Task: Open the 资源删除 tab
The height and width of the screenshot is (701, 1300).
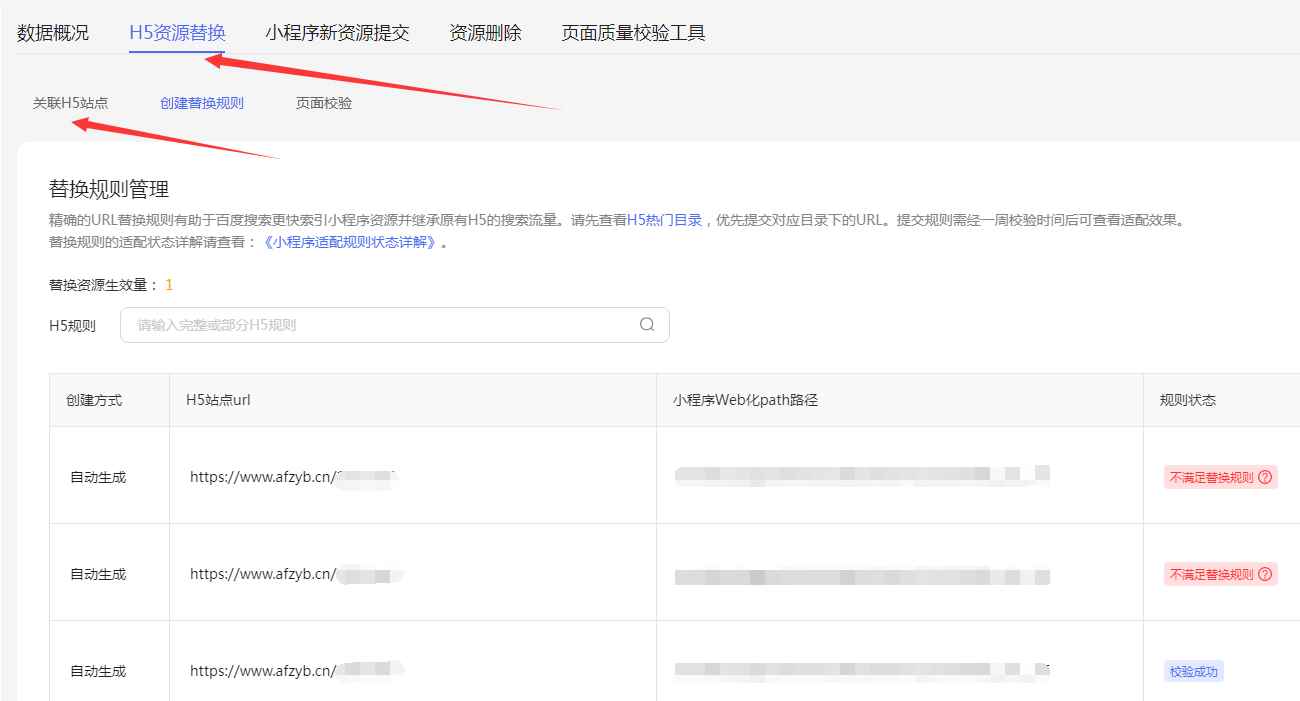Action: [485, 33]
